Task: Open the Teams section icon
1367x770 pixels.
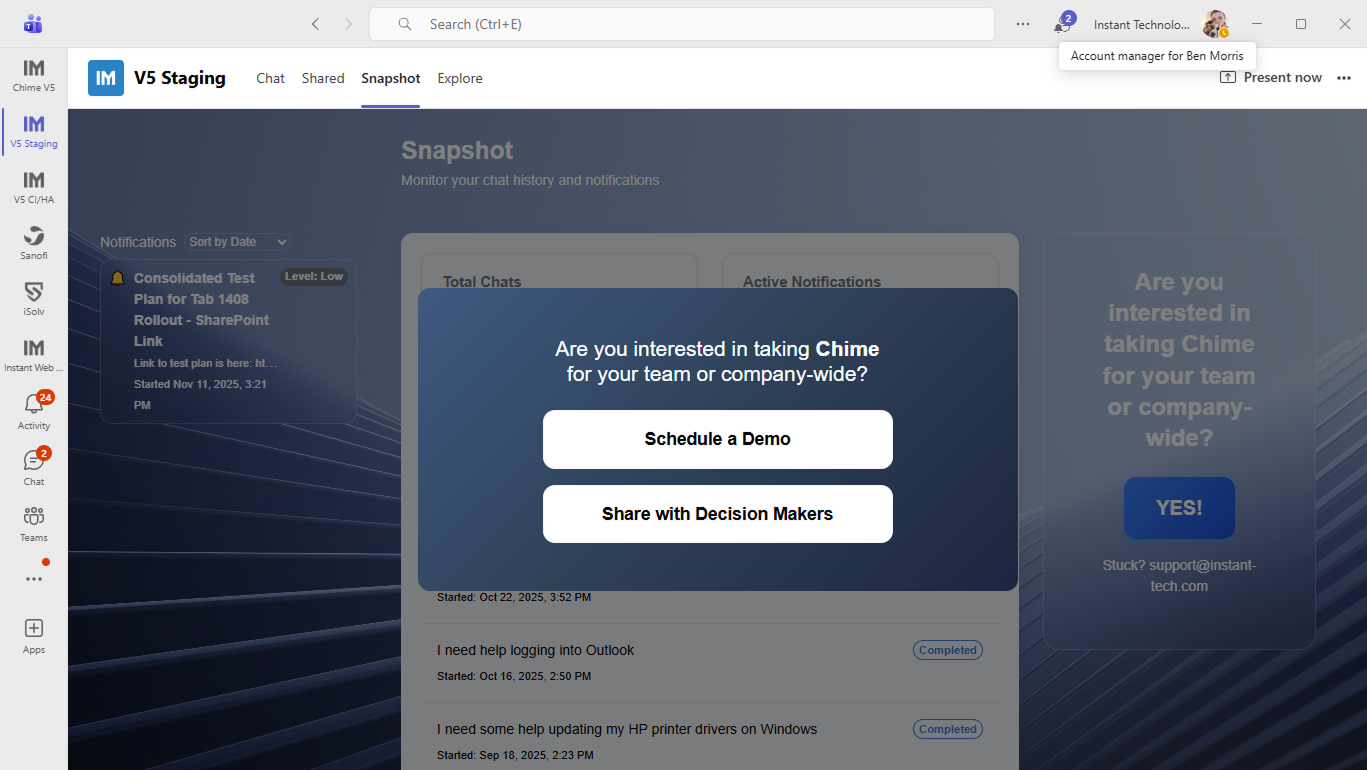Action: 34,523
